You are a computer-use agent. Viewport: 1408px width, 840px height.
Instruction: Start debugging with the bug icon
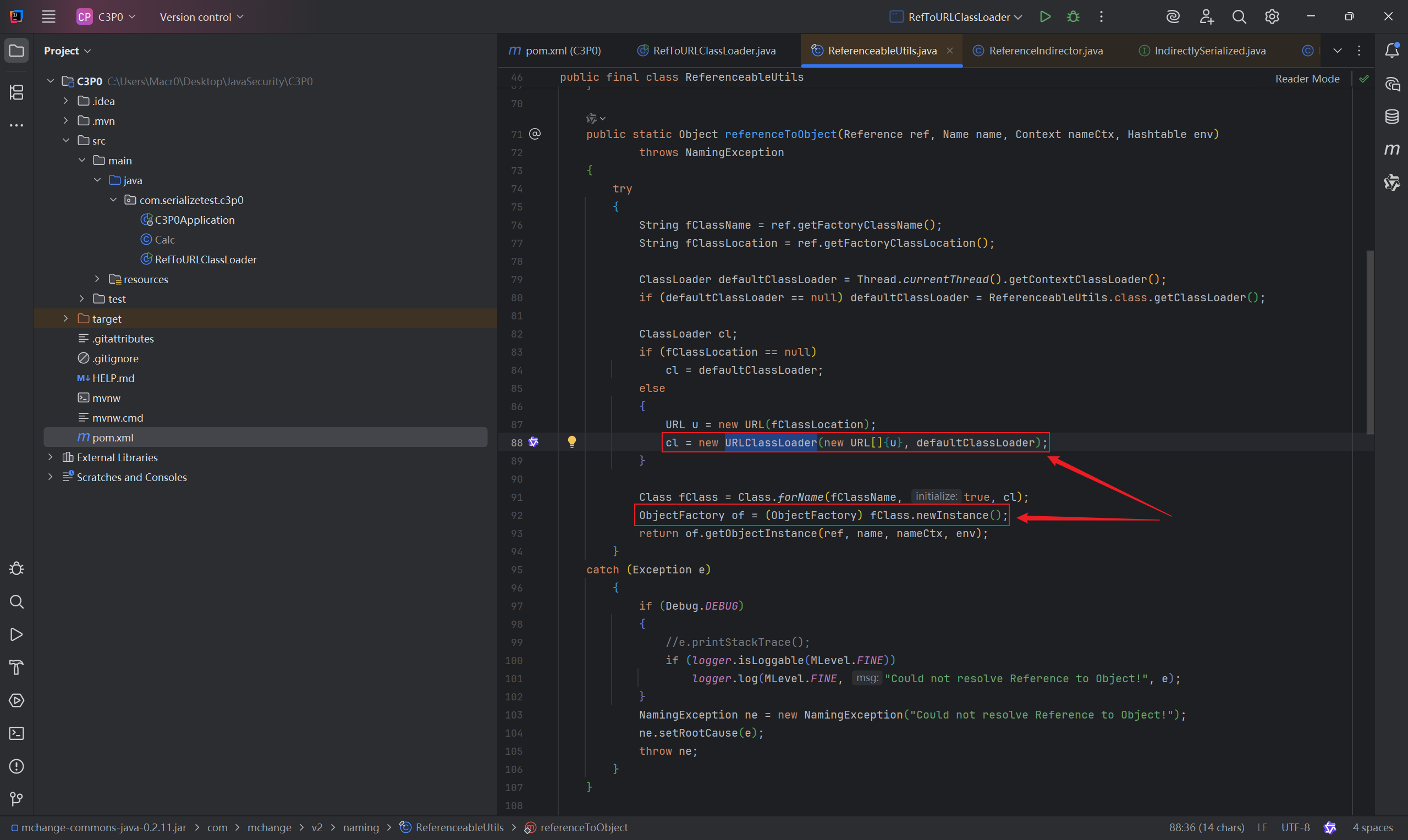click(1073, 17)
